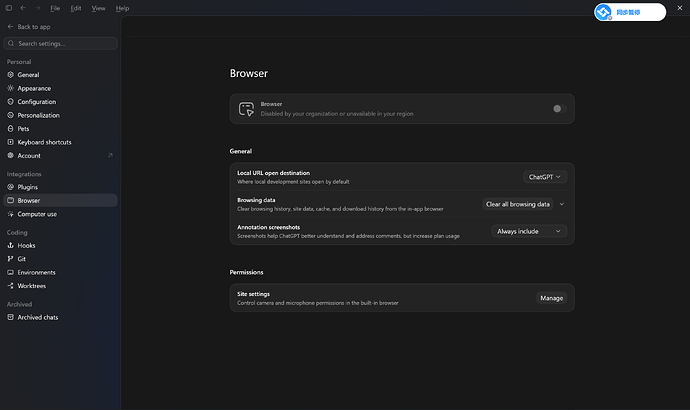Open the Help menu

click(122, 8)
